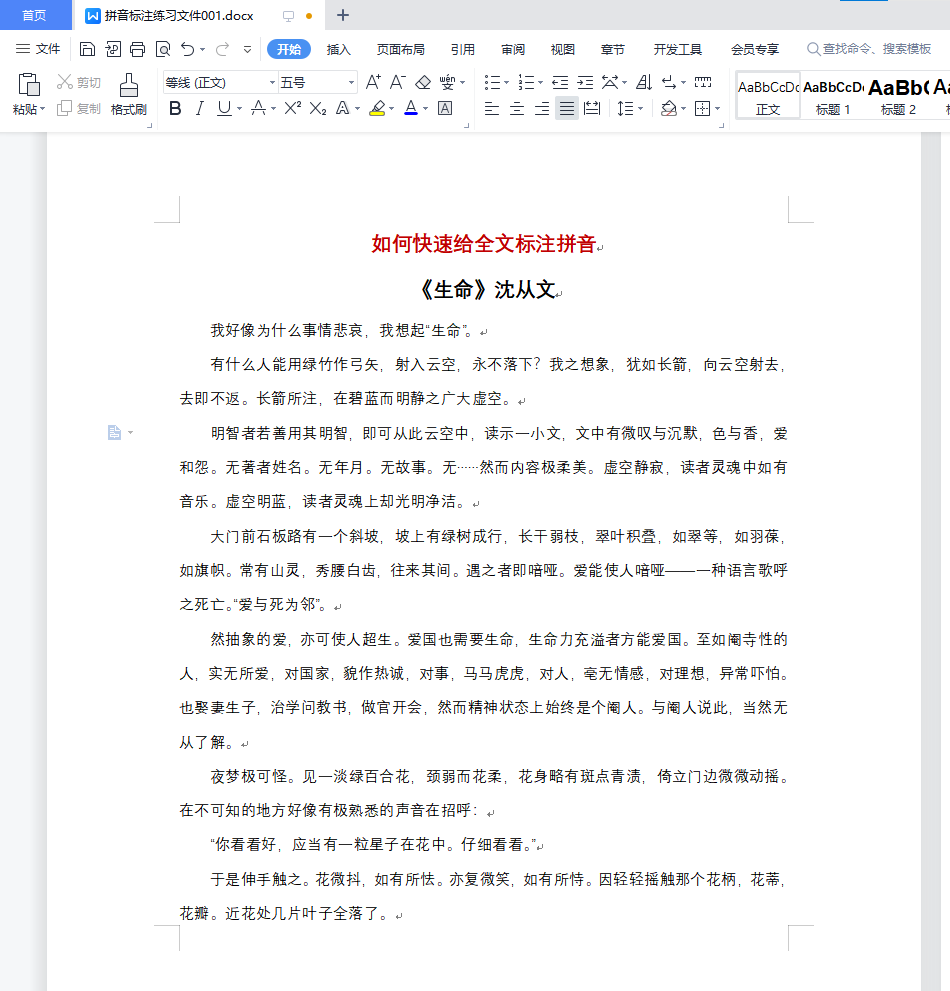Toggle align left
The height and width of the screenshot is (991, 950).
tap(492, 109)
